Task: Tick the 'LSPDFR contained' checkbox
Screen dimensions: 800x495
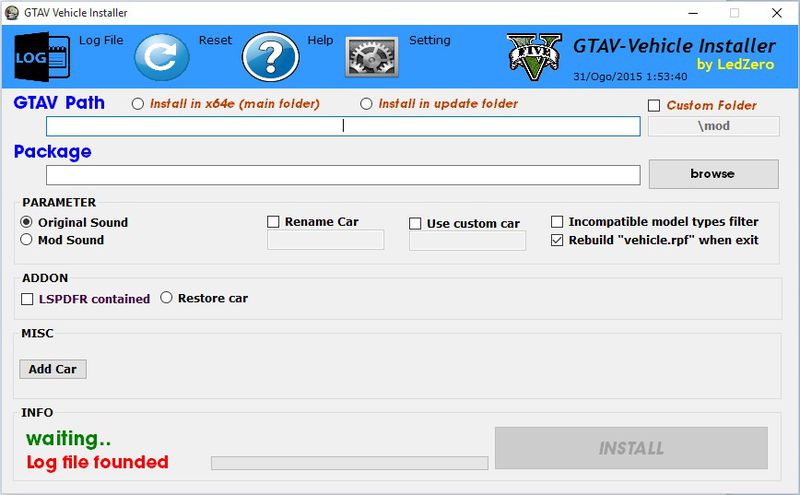Action: click(x=27, y=299)
